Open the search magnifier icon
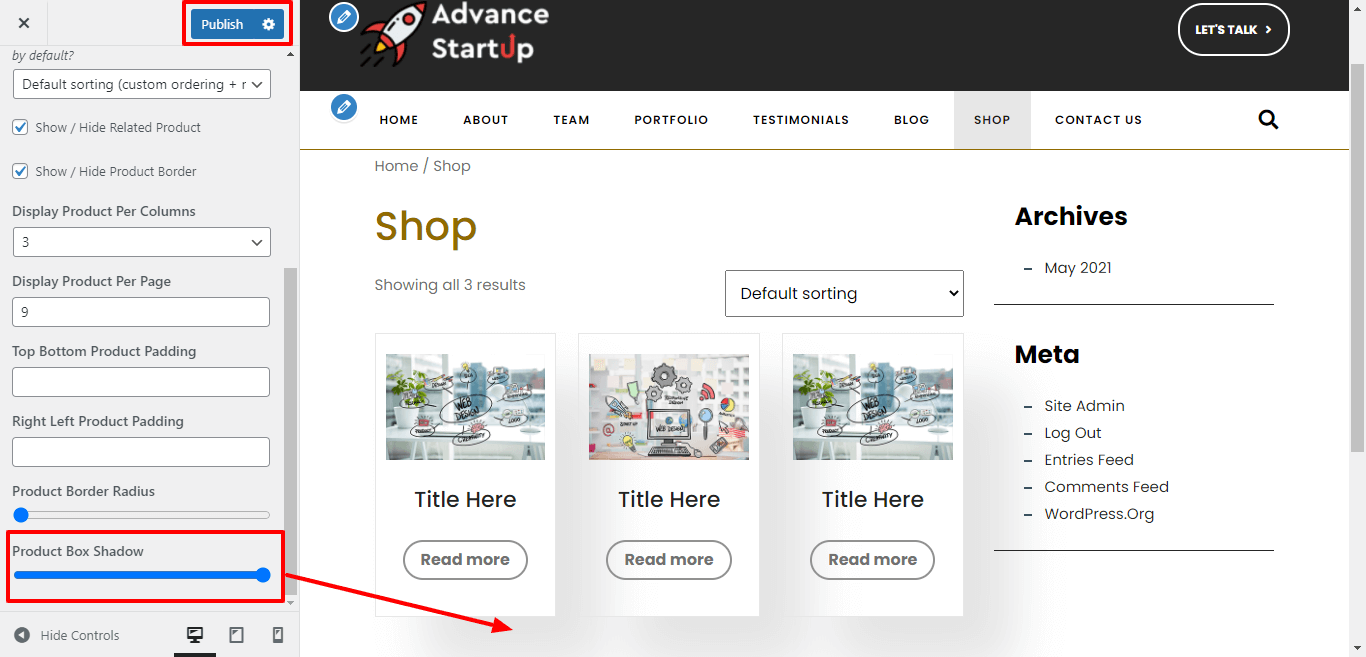Screen dimensions: 1366x657 1268,120
